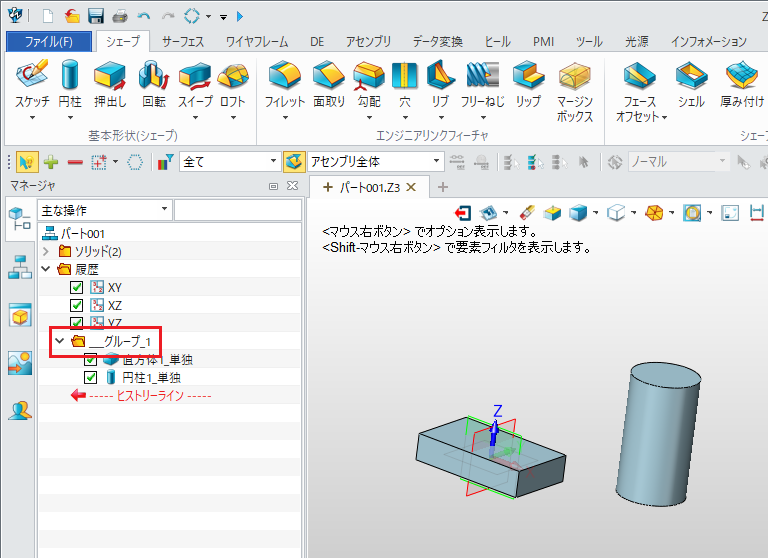Switch to the PMI tab
768x558 pixels.
[x=543, y=42]
